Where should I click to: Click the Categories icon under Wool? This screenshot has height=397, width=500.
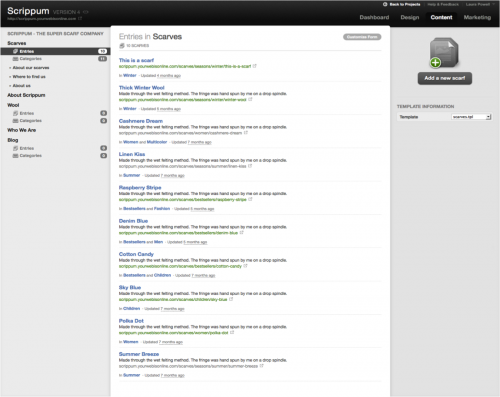point(15,121)
